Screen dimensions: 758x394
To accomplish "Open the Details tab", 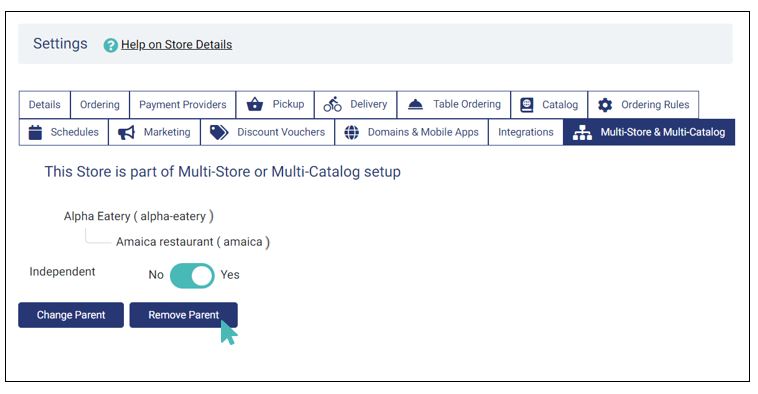I will pyautogui.click(x=44, y=104).
